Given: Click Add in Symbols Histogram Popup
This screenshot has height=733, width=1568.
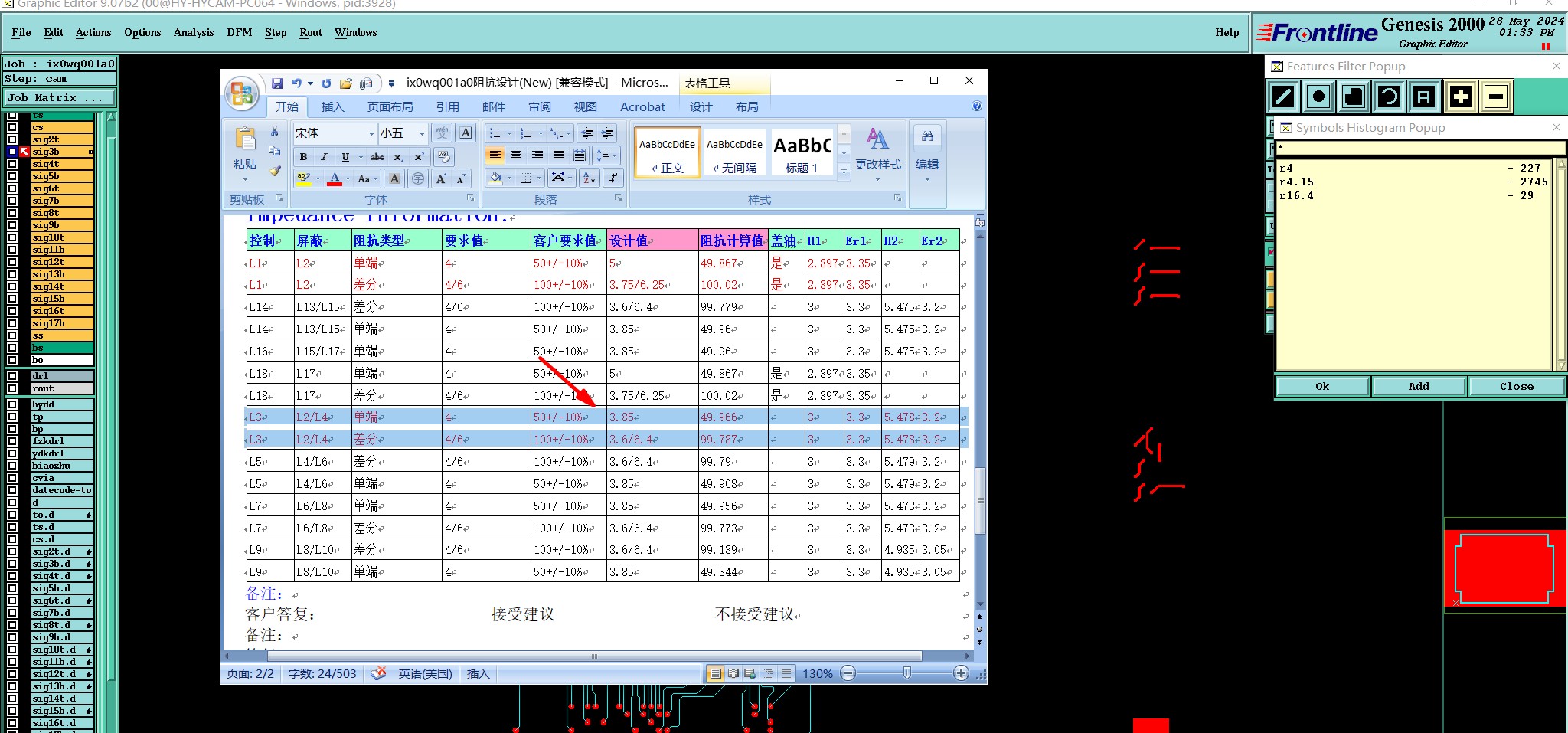Looking at the screenshot, I should [1419, 386].
